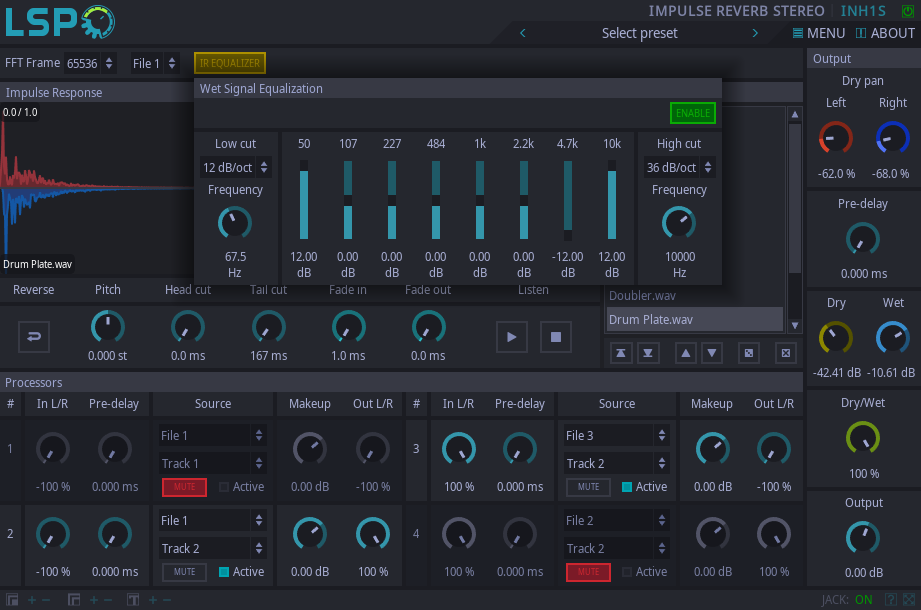
Task: Click the help icon in status bar
Action: coord(891,599)
